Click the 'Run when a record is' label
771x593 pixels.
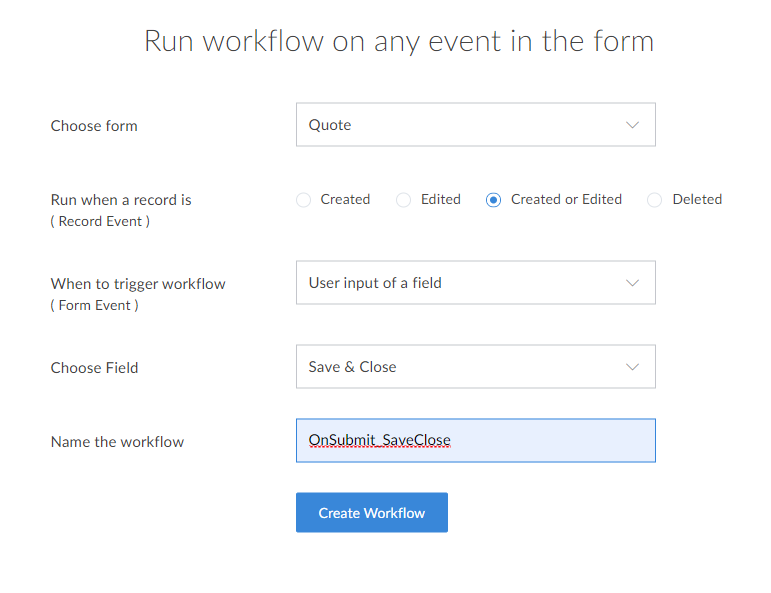point(121,200)
